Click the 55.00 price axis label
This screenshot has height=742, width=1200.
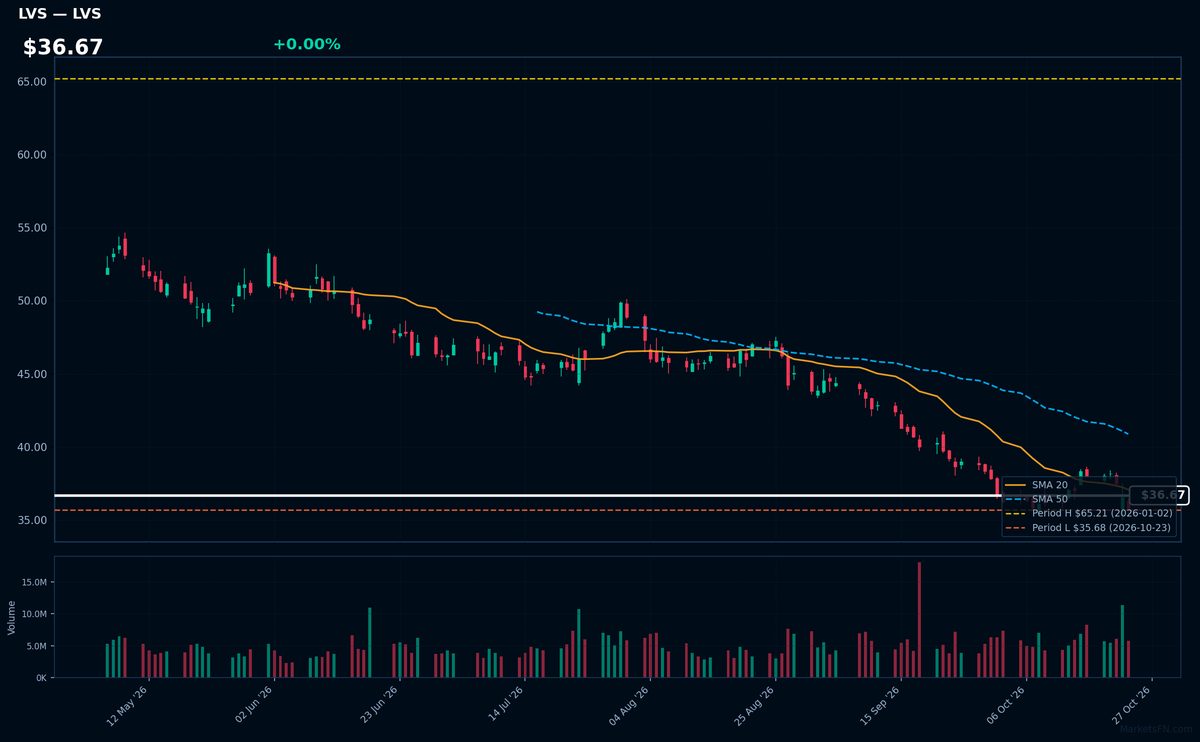click(x=32, y=228)
